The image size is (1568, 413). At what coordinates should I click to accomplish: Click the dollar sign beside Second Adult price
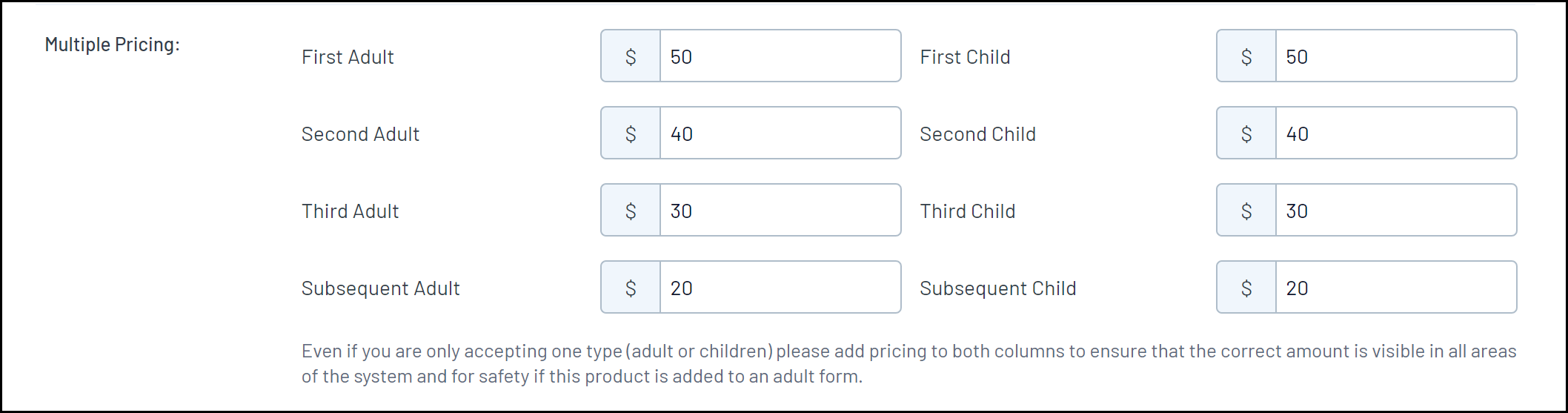tap(631, 133)
